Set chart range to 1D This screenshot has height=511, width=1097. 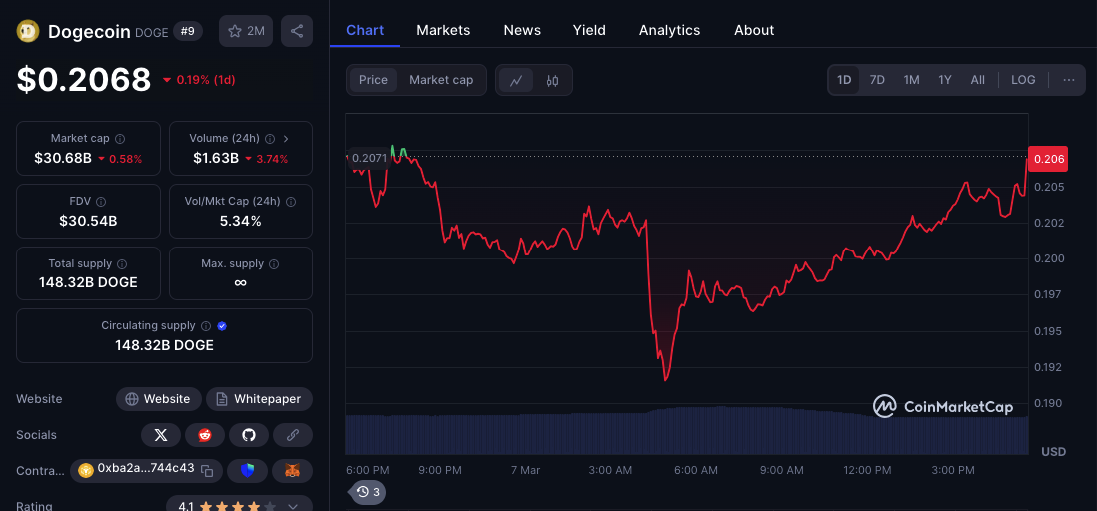coord(844,80)
